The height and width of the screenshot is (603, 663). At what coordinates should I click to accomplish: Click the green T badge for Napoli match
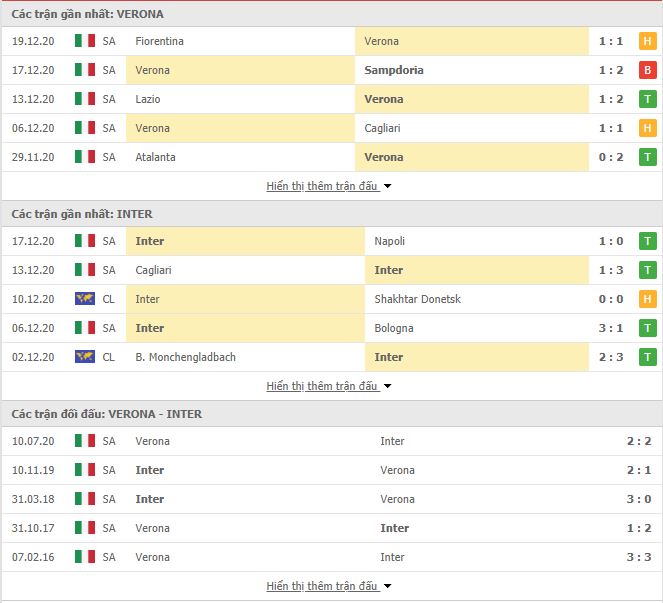[647, 241]
